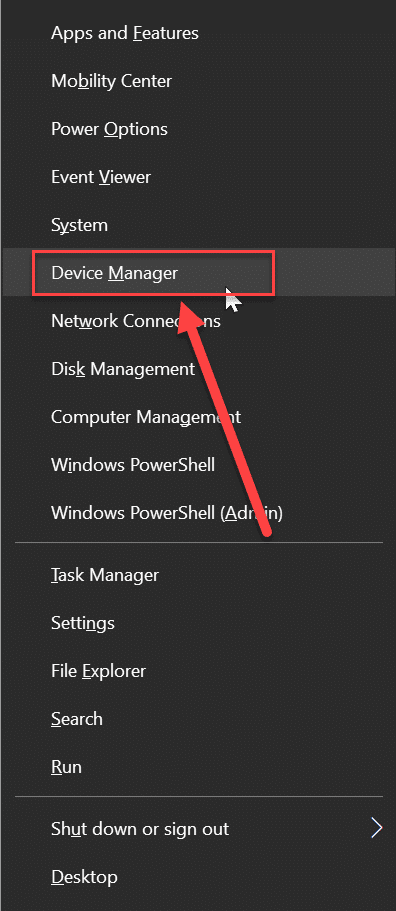Open the Run dialog entry
Image resolution: width=396 pixels, height=911 pixels.
(x=198, y=767)
